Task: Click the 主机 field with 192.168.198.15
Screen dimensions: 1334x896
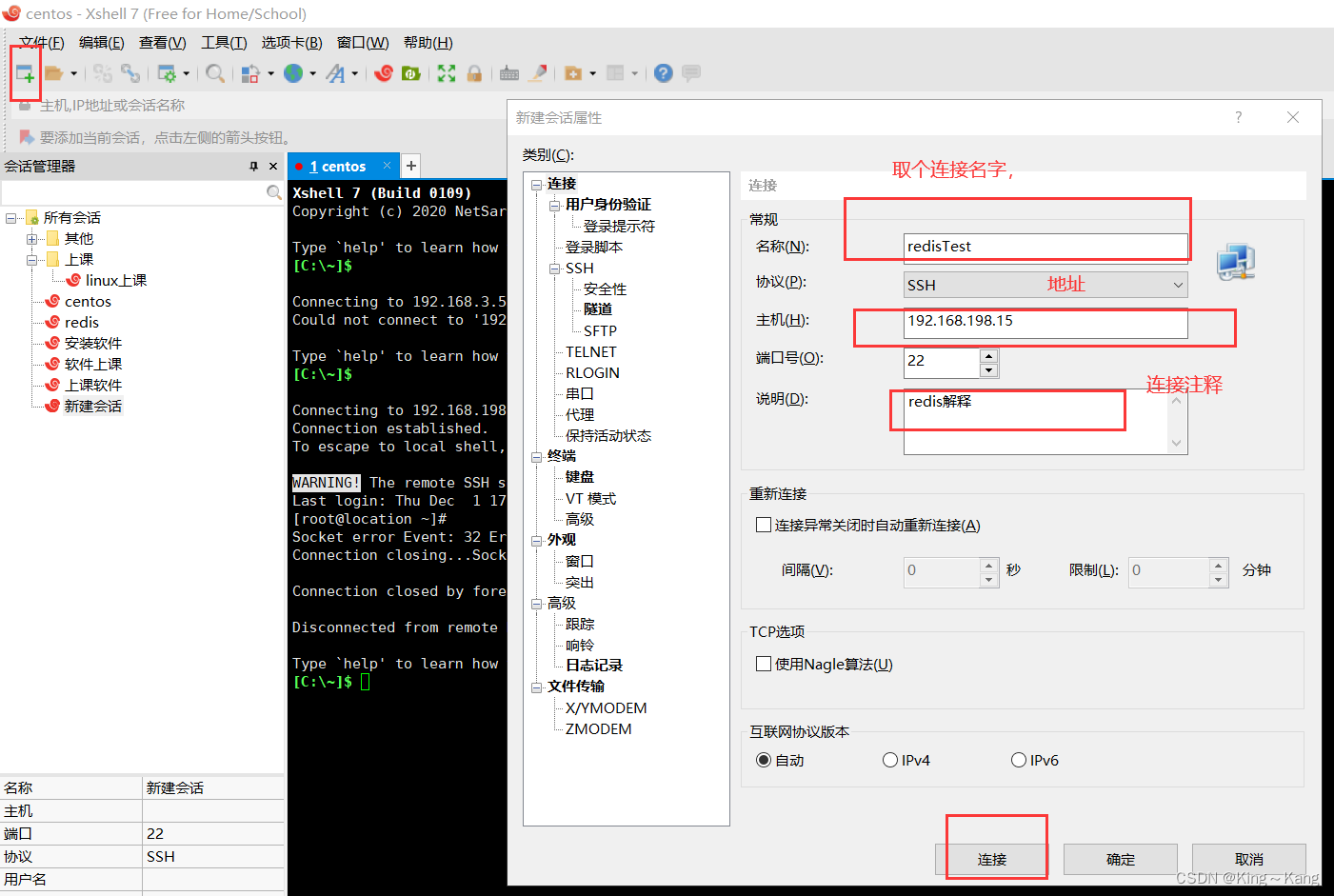Action: (1045, 323)
